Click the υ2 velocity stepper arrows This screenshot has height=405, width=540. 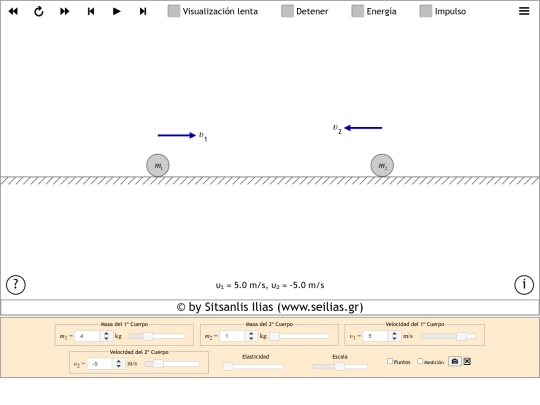pos(119,363)
